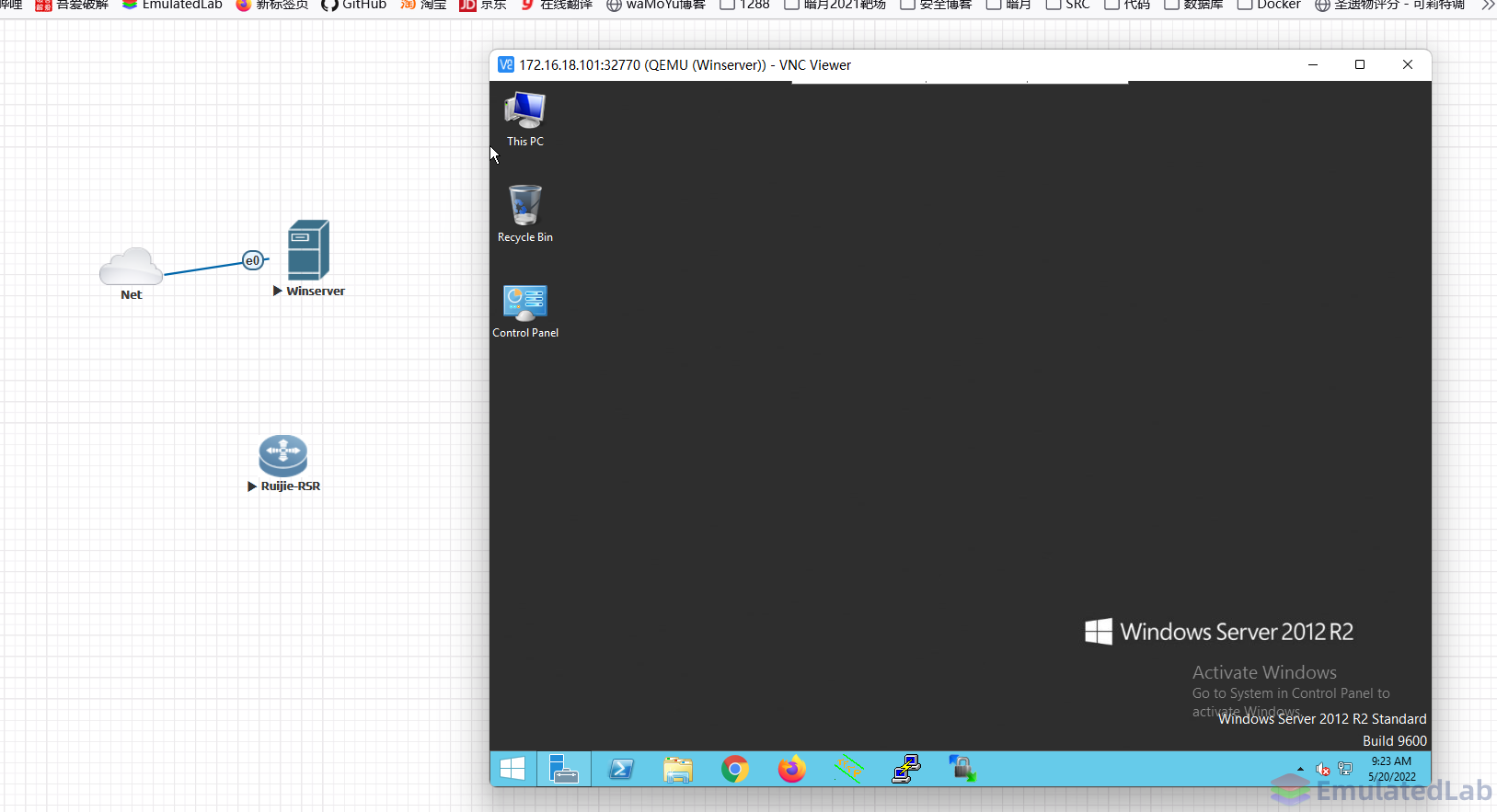
Task: Launch PowerShell from the taskbar
Action: click(x=622, y=769)
